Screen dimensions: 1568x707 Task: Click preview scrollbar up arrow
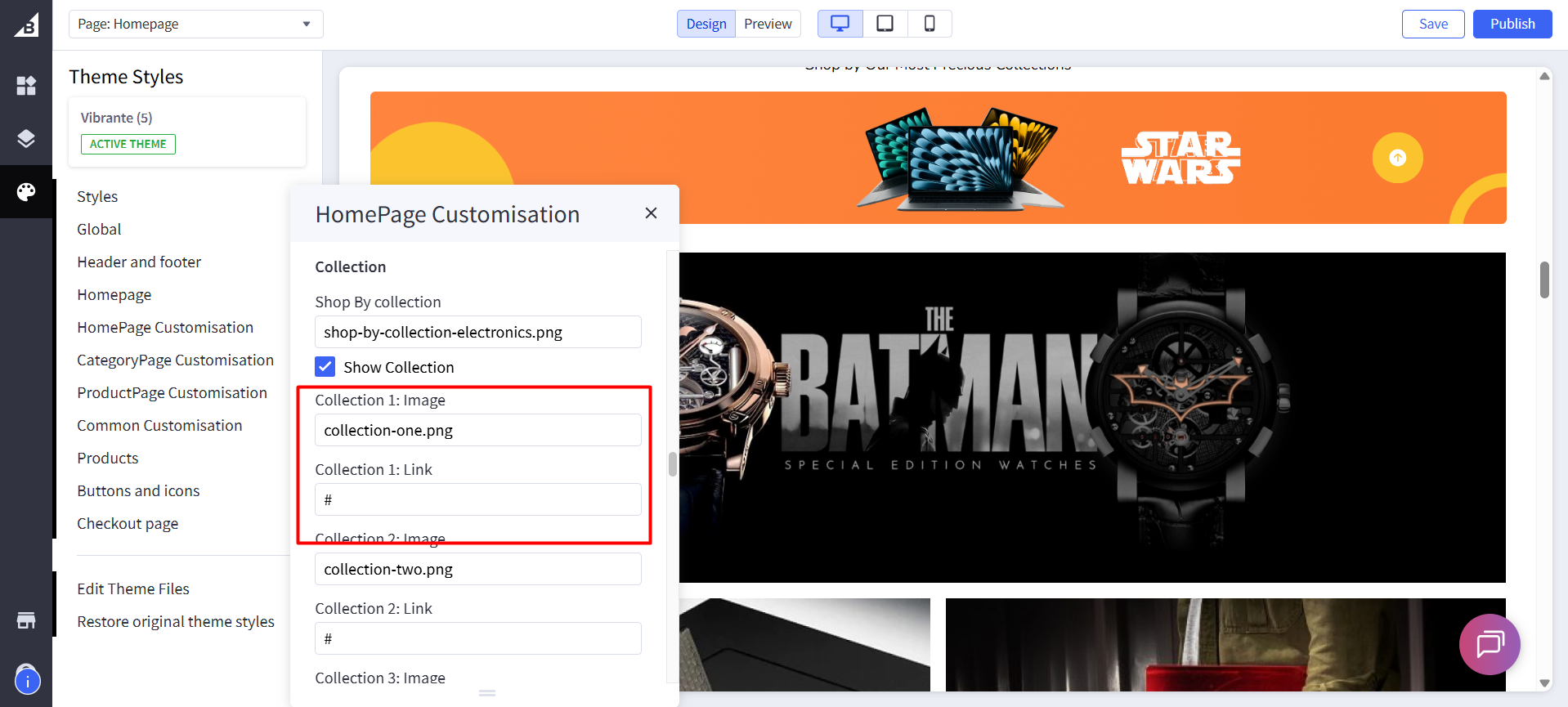pos(1544,76)
